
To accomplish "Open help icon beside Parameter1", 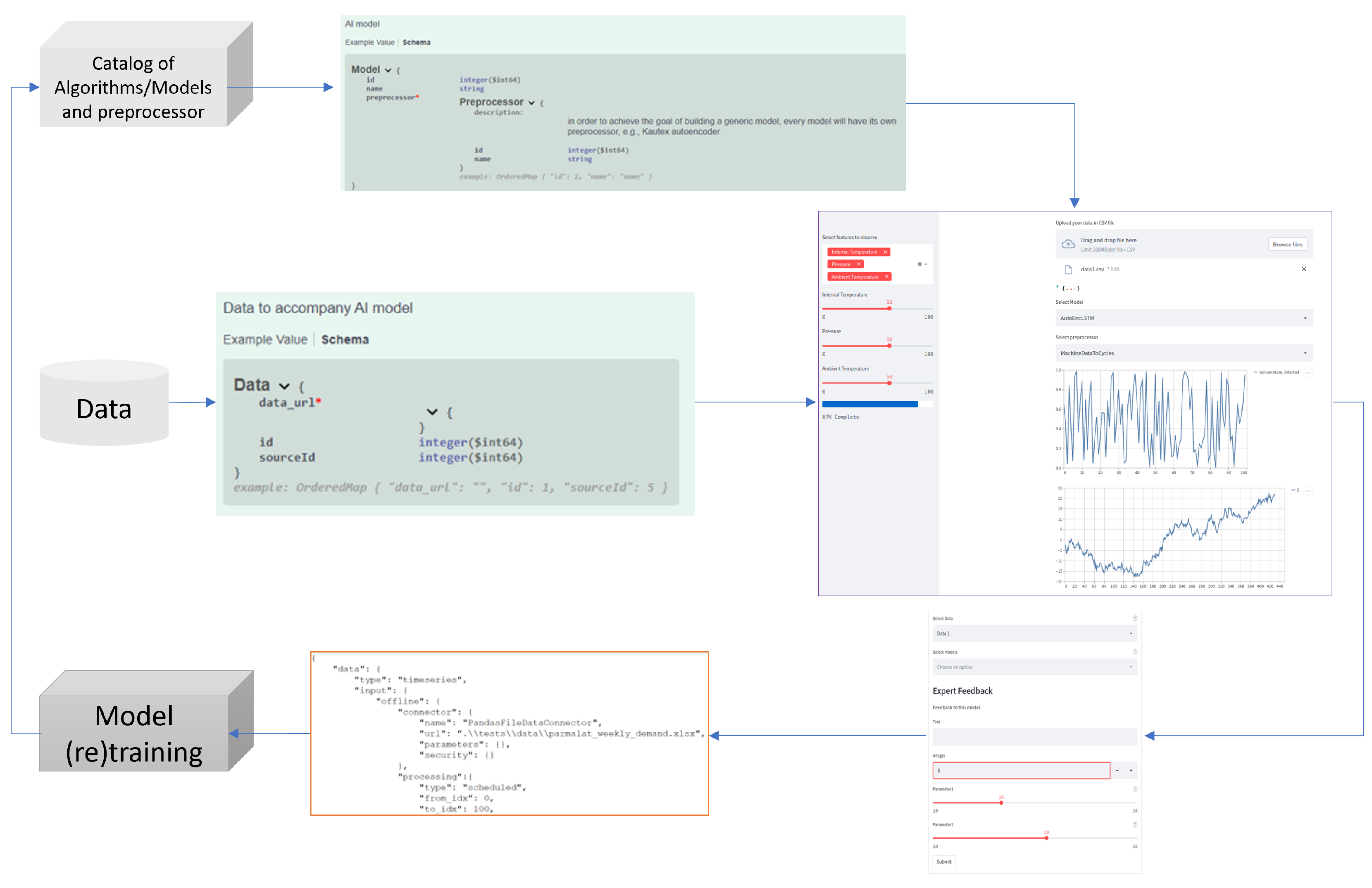I will [1134, 789].
